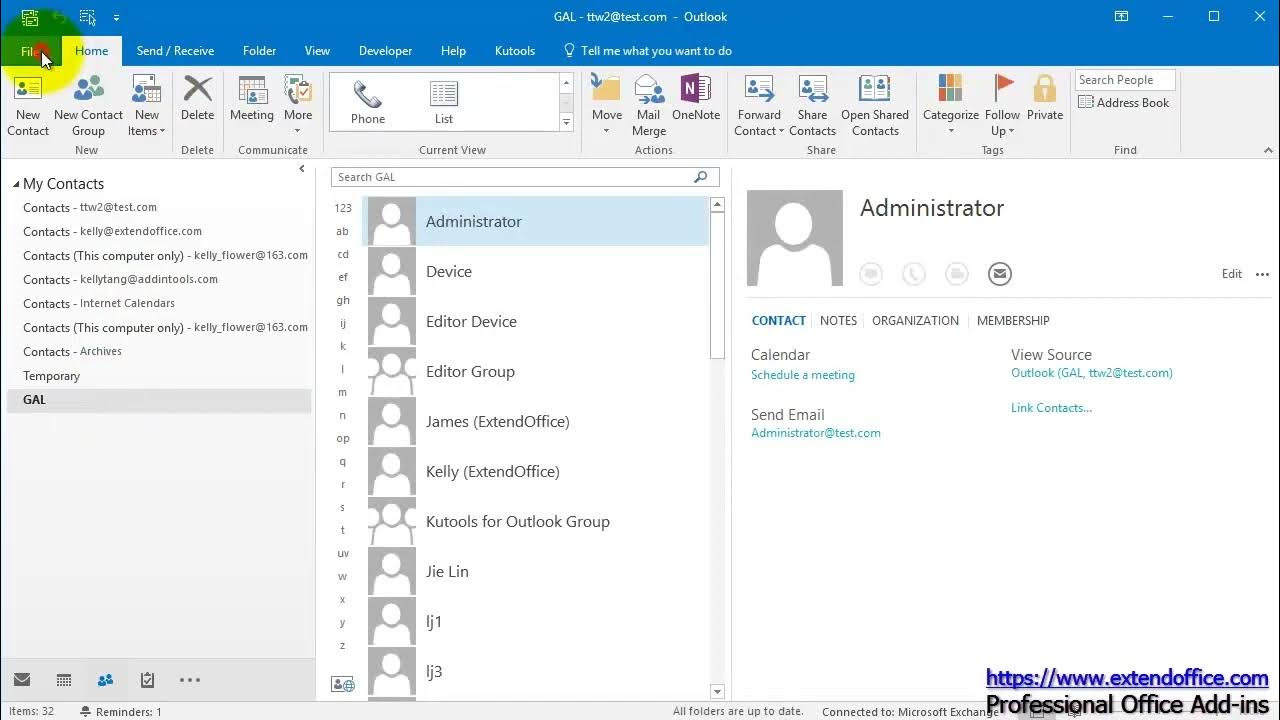The image size is (1280, 720).
Task: Open the Address Book
Action: [x=1124, y=103]
